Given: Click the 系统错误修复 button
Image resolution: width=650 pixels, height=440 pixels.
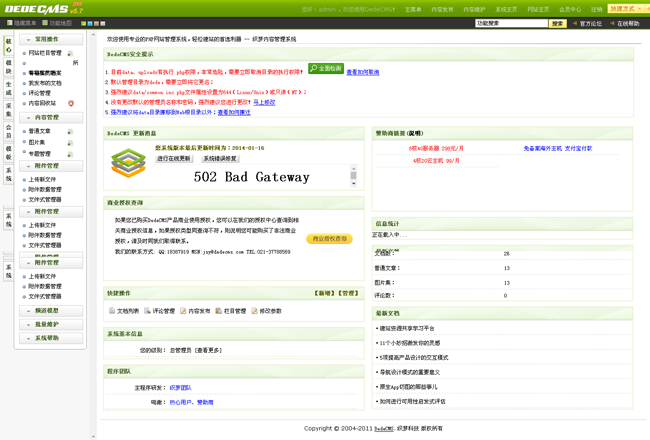Looking at the screenshot, I should tap(220, 158).
